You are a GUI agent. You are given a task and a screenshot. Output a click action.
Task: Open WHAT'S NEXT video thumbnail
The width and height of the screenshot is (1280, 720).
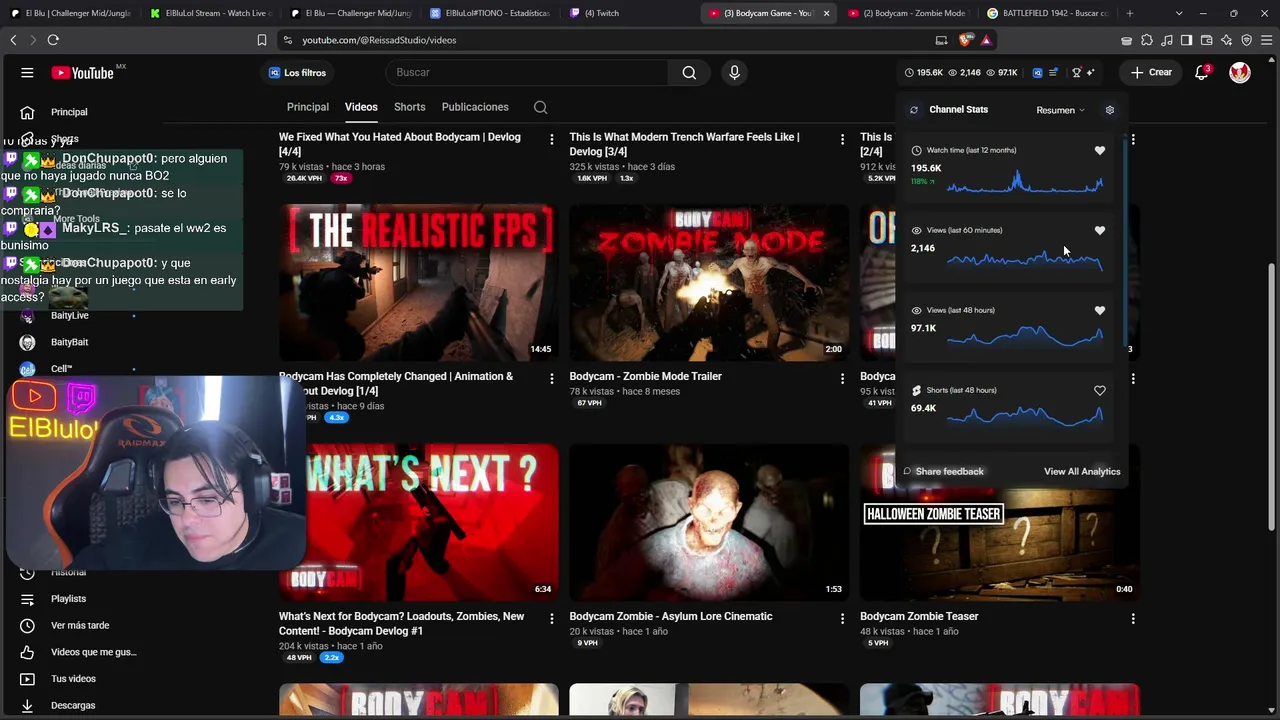419,523
